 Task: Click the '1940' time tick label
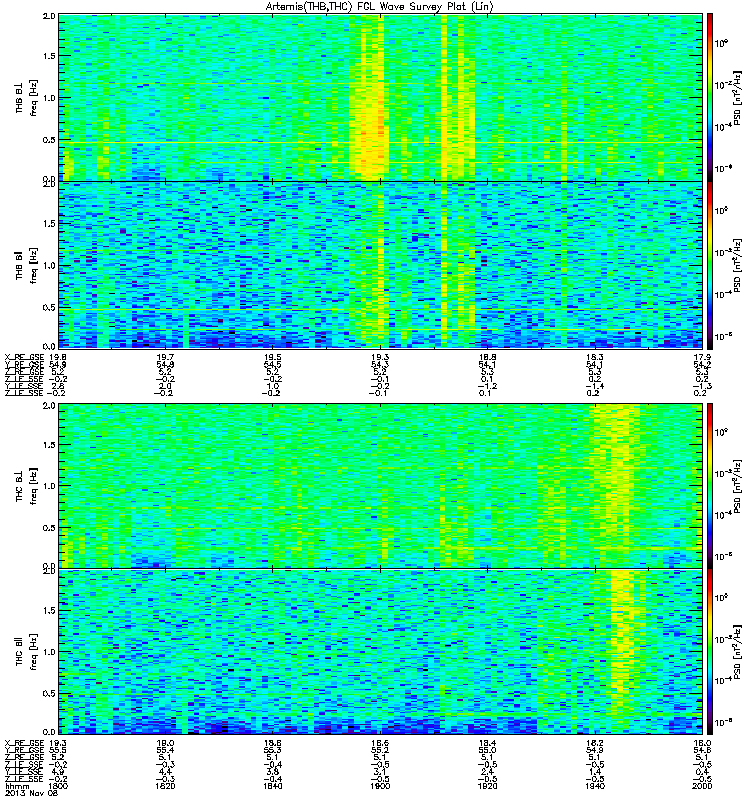(595, 786)
